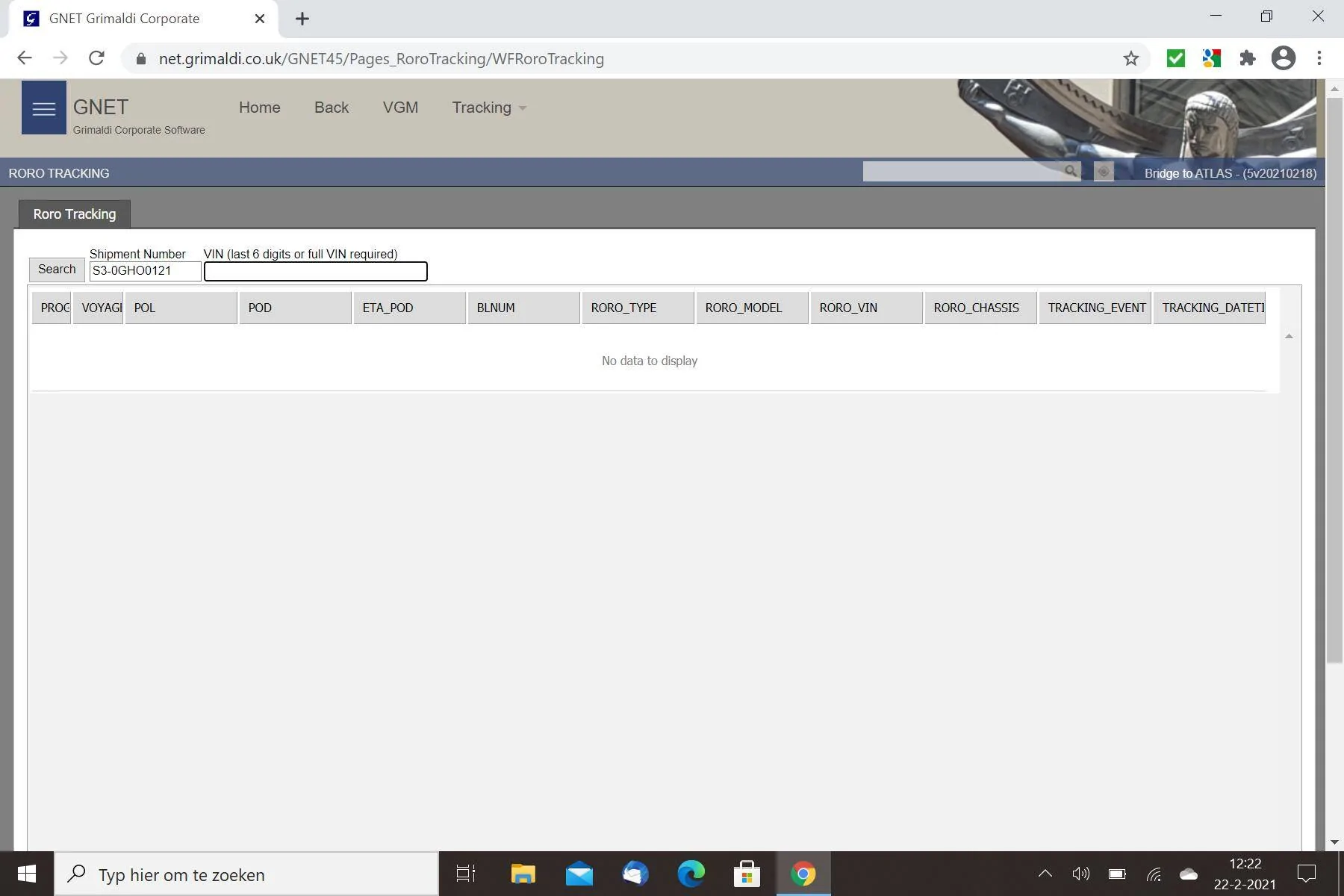Sort by RORO_VIN column header
Screen dimensions: 1344x896
click(x=867, y=308)
